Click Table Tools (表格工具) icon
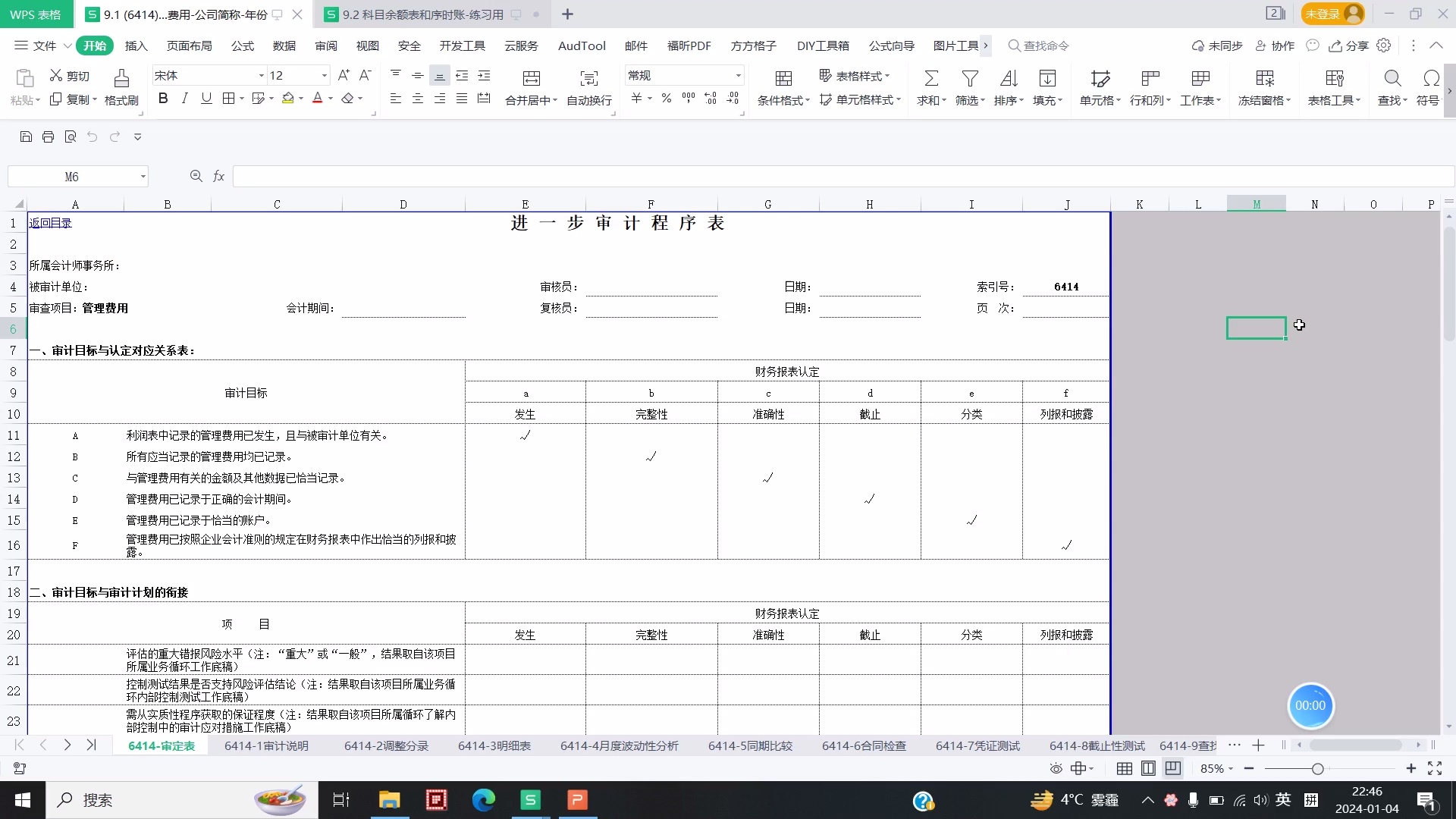The width and height of the screenshot is (1456, 819). pos(1334,78)
